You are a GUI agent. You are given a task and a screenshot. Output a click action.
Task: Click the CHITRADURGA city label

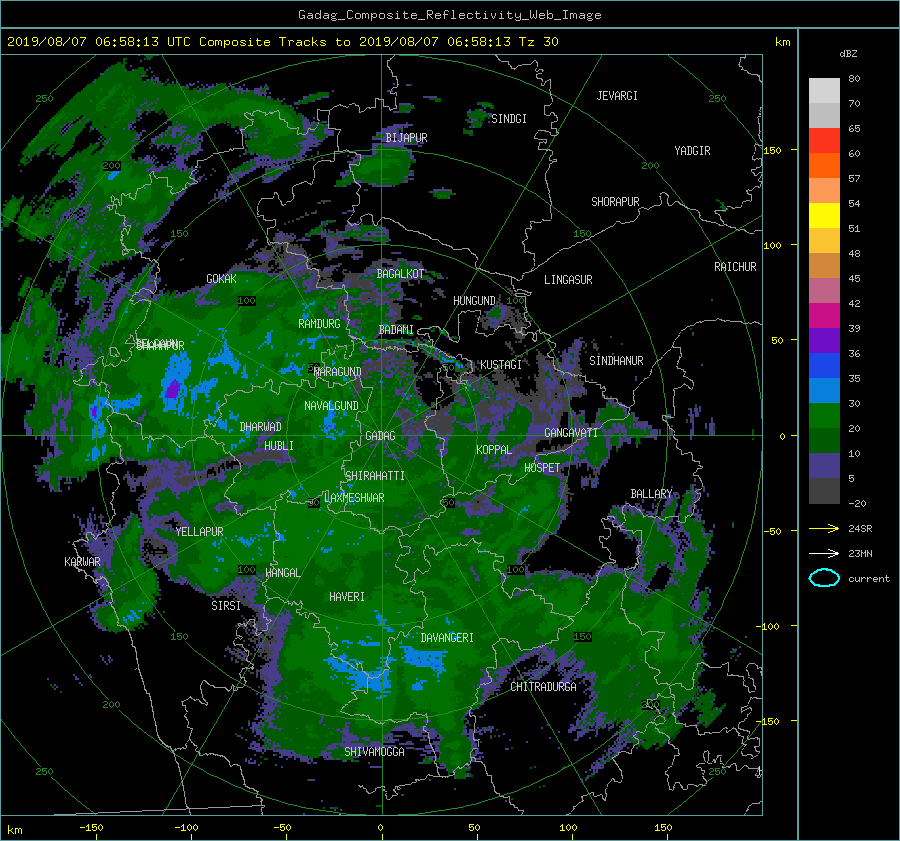[x=544, y=687]
